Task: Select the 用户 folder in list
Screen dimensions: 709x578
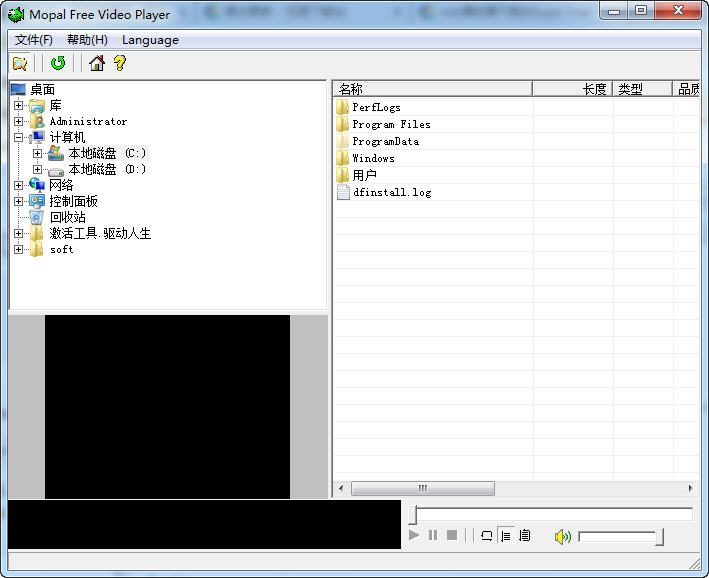Action: (x=364, y=175)
